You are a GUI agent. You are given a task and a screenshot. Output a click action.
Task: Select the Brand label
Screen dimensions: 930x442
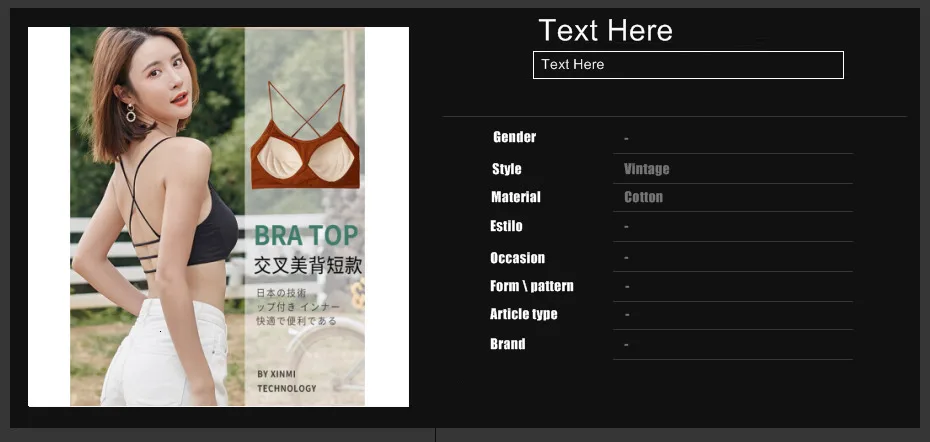507,344
